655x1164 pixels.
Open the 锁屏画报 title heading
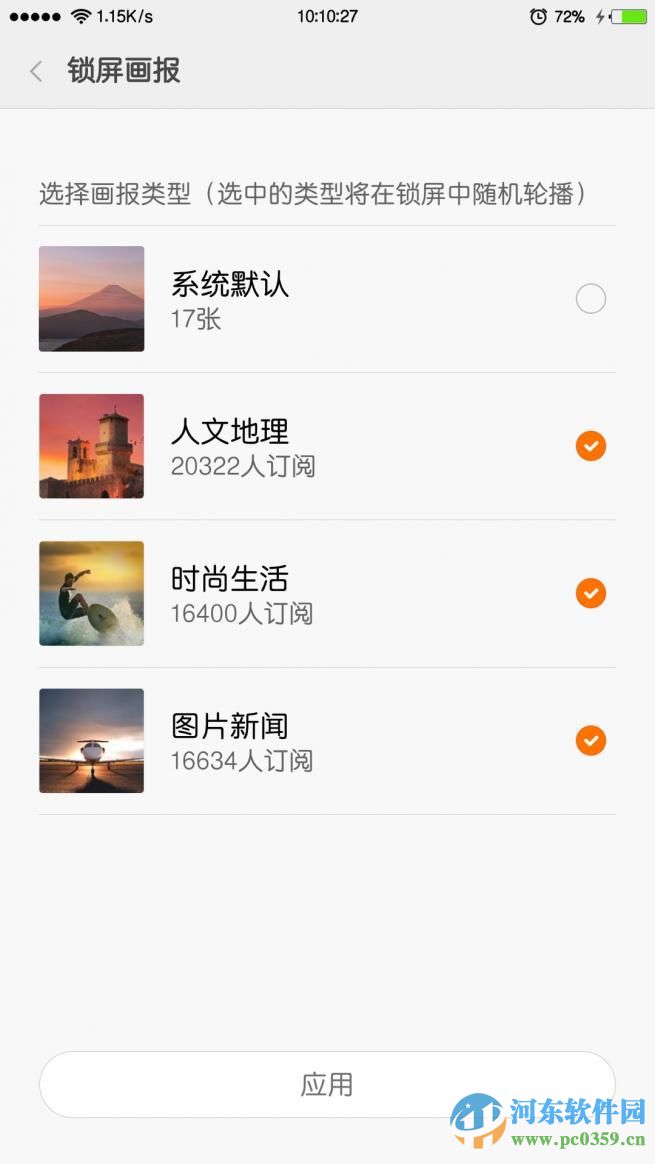coord(123,71)
